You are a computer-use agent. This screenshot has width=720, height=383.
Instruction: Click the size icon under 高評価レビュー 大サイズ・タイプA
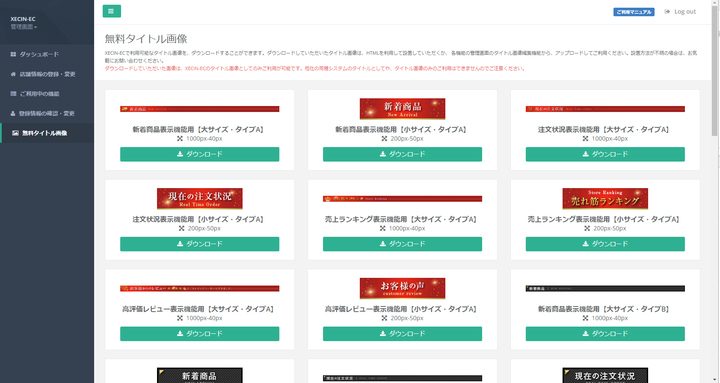pos(180,318)
